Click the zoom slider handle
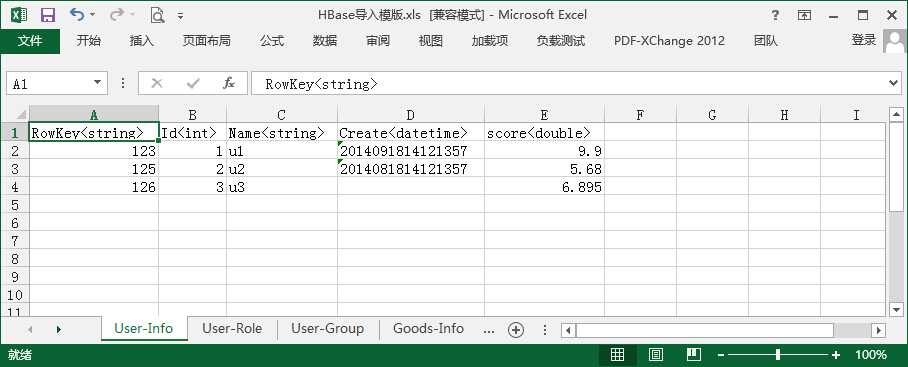The height and width of the screenshot is (367, 908). click(778, 355)
